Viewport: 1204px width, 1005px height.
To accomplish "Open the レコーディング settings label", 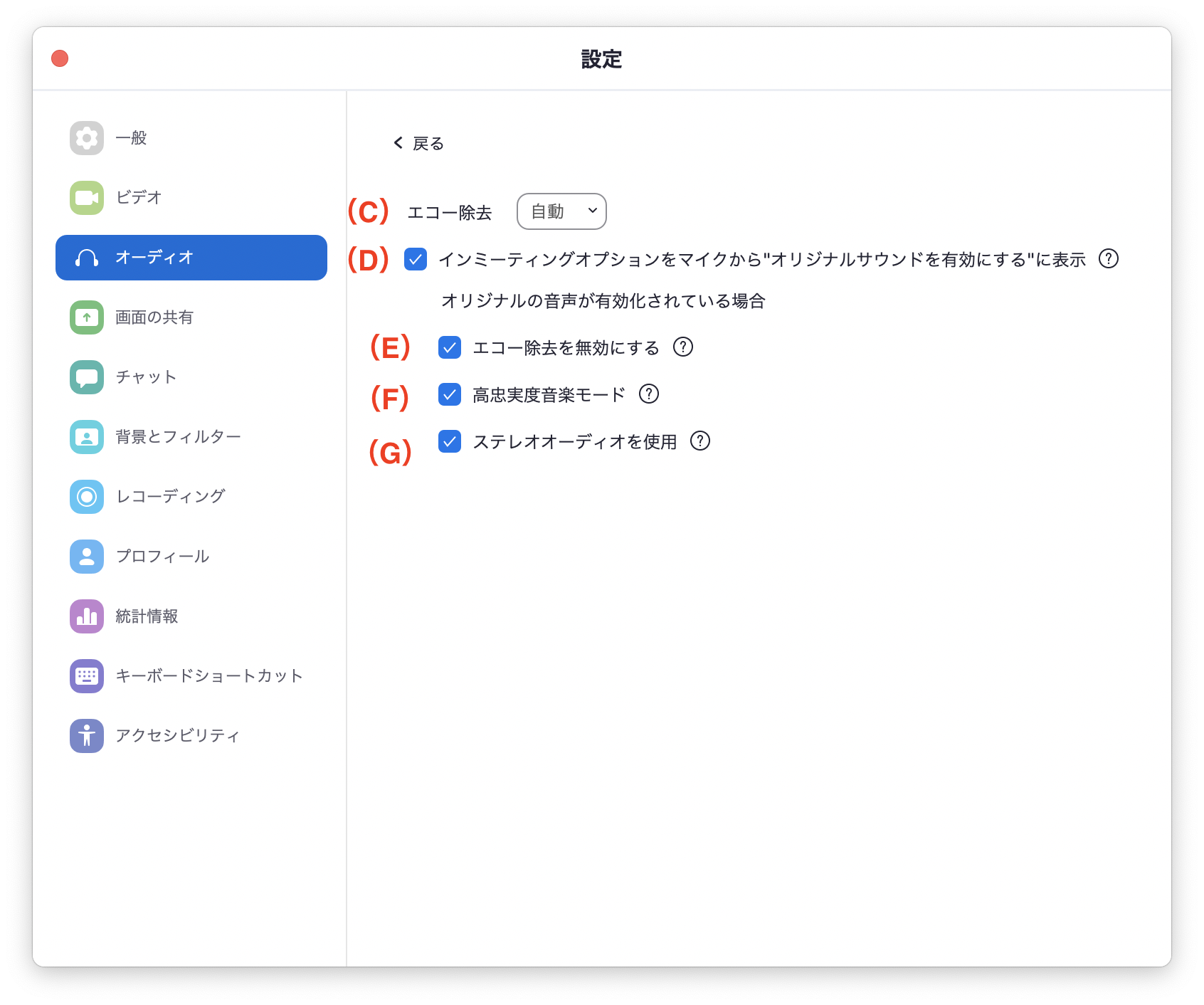I will [171, 497].
